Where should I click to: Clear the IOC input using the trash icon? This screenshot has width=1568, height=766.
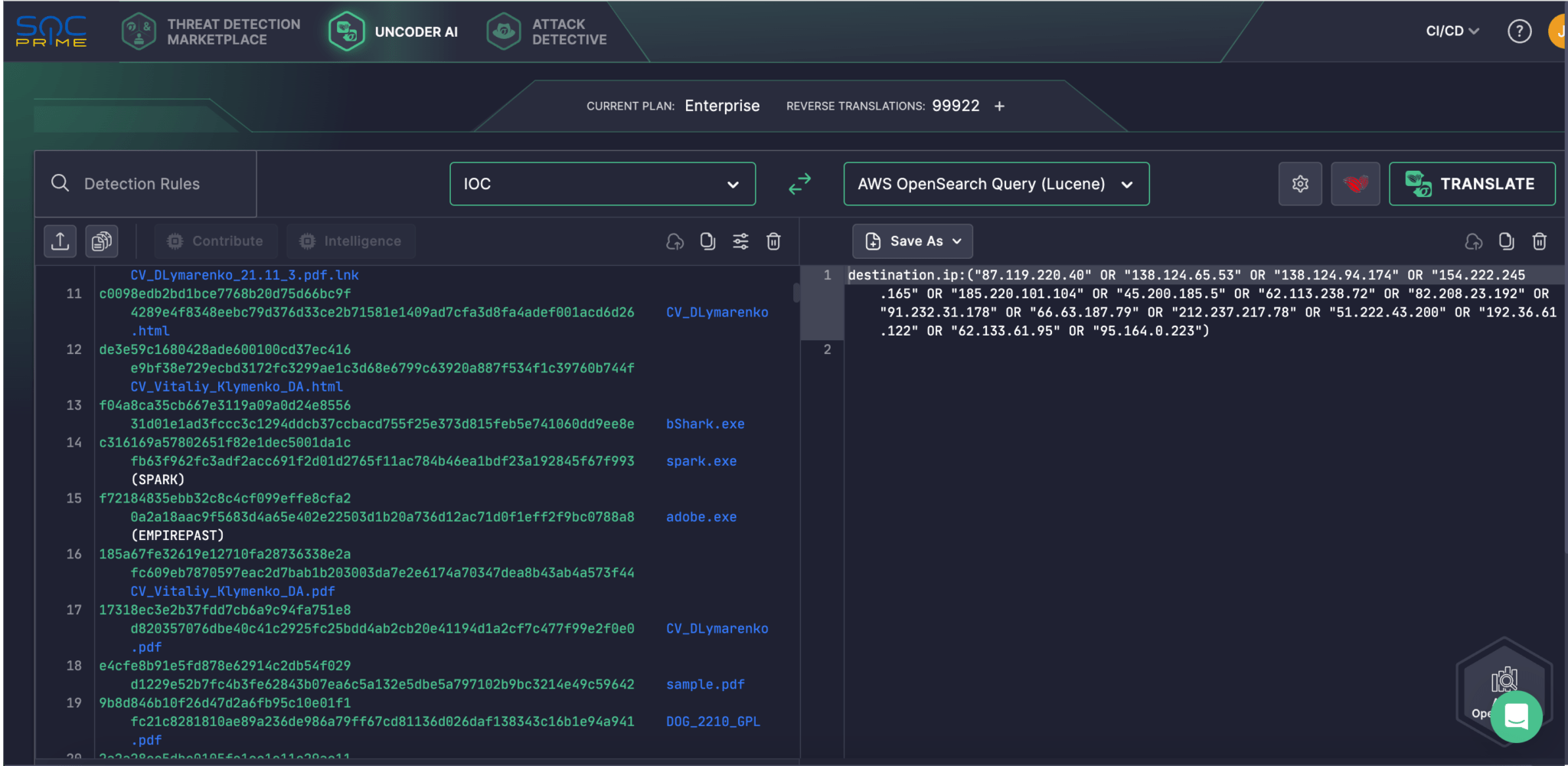coord(773,241)
